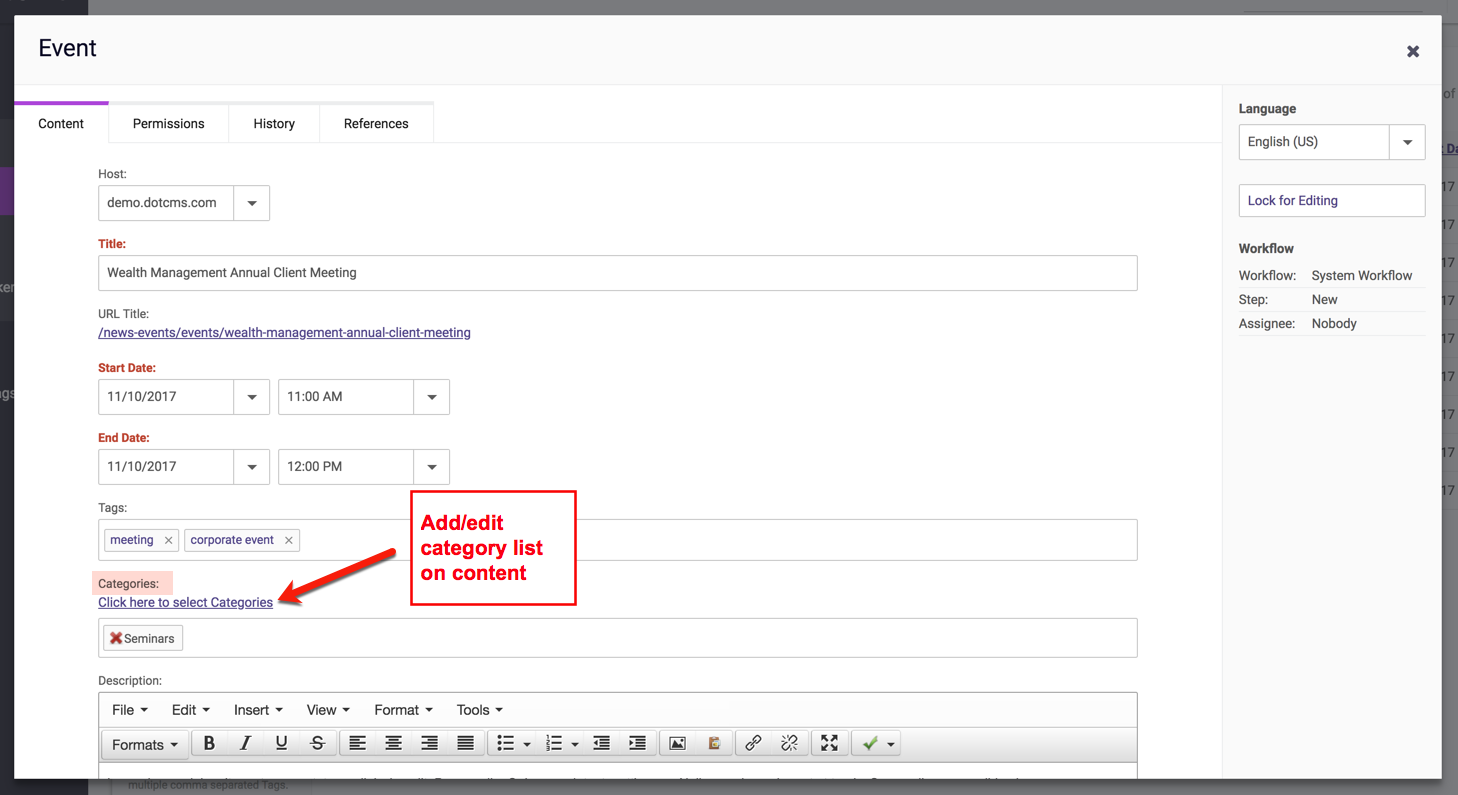Switch to the Permissions tab
The height and width of the screenshot is (795, 1458).
(168, 124)
